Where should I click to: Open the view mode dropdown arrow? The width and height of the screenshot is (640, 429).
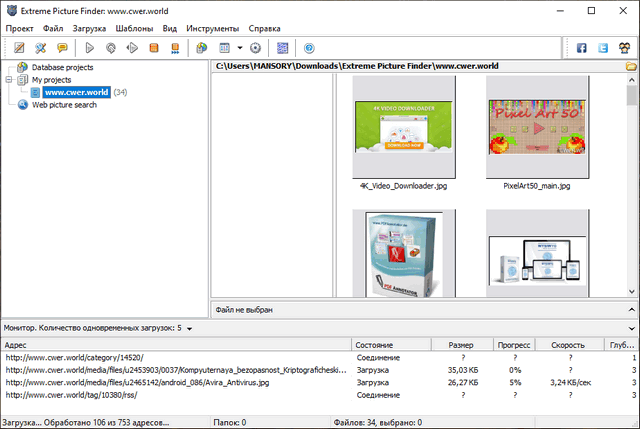240,47
